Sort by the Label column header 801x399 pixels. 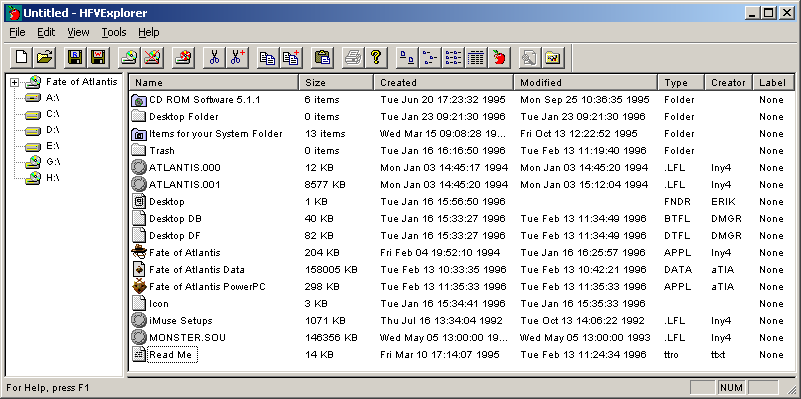pos(773,82)
